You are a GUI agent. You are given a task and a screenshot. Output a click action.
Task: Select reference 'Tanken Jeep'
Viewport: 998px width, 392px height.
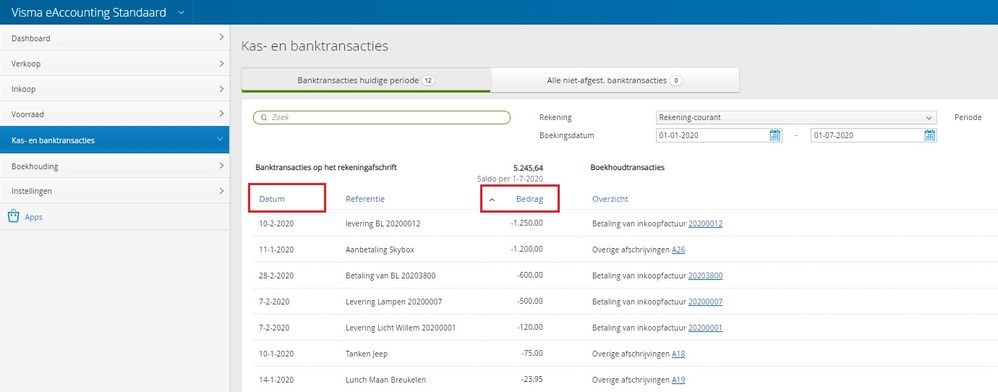click(367, 354)
